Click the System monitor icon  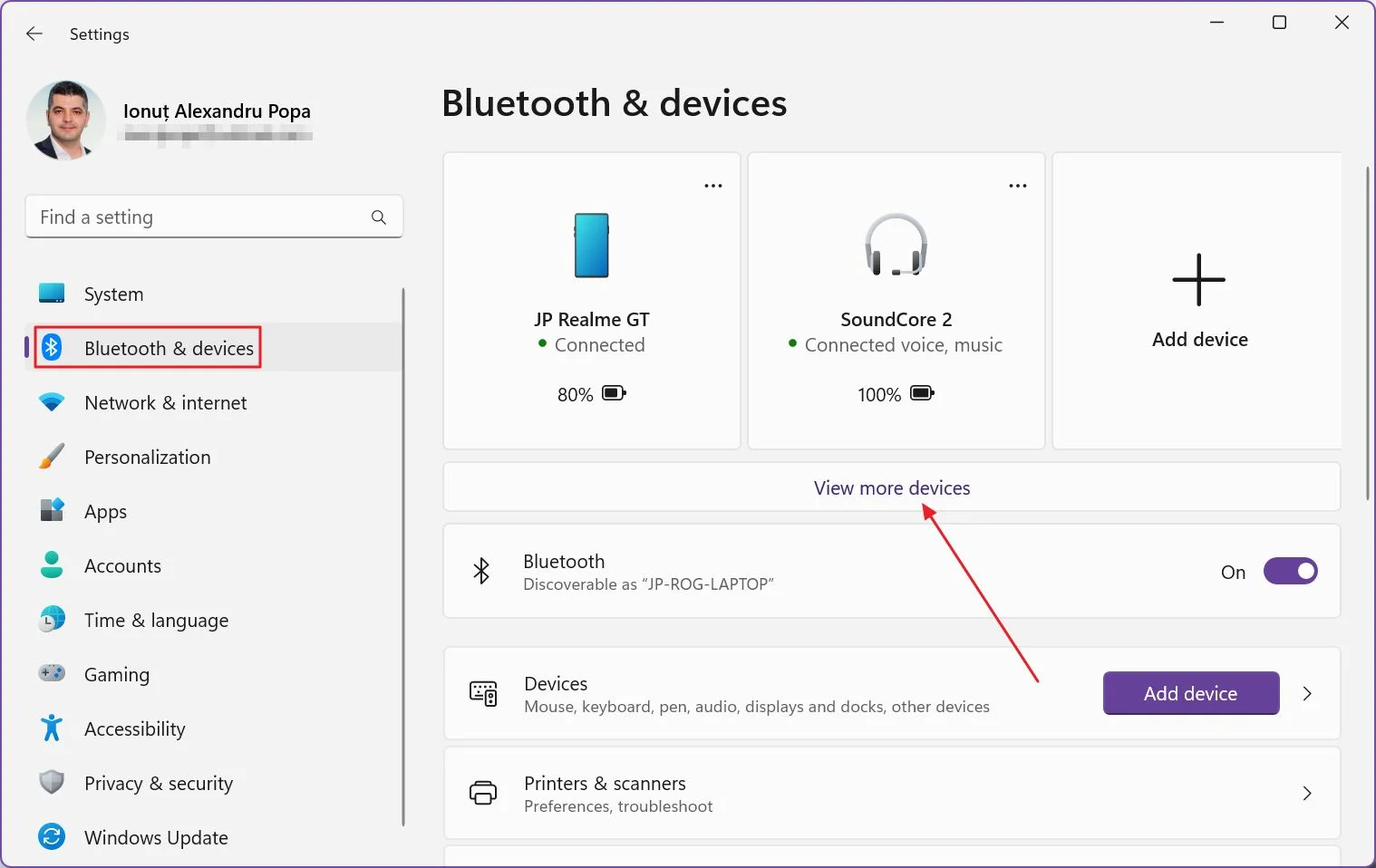coord(52,294)
